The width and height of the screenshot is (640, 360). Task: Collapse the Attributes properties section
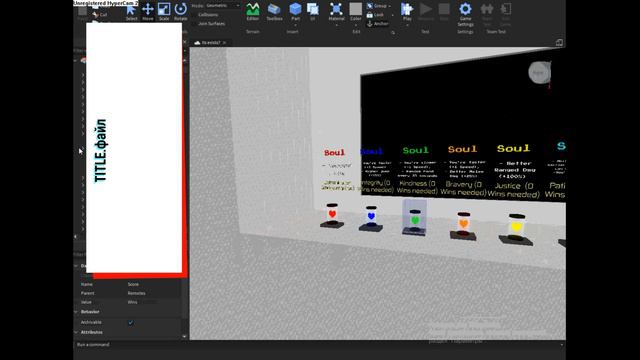pos(76,332)
